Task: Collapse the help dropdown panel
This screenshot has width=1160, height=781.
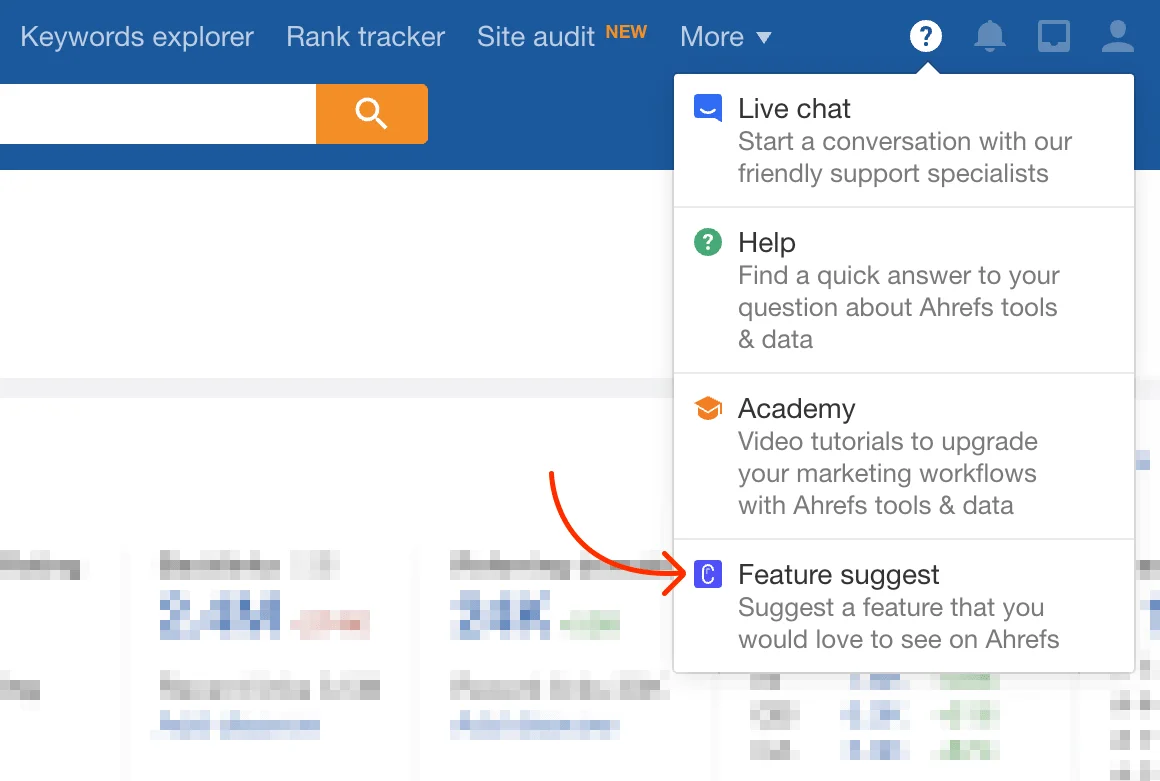Action: (x=925, y=35)
